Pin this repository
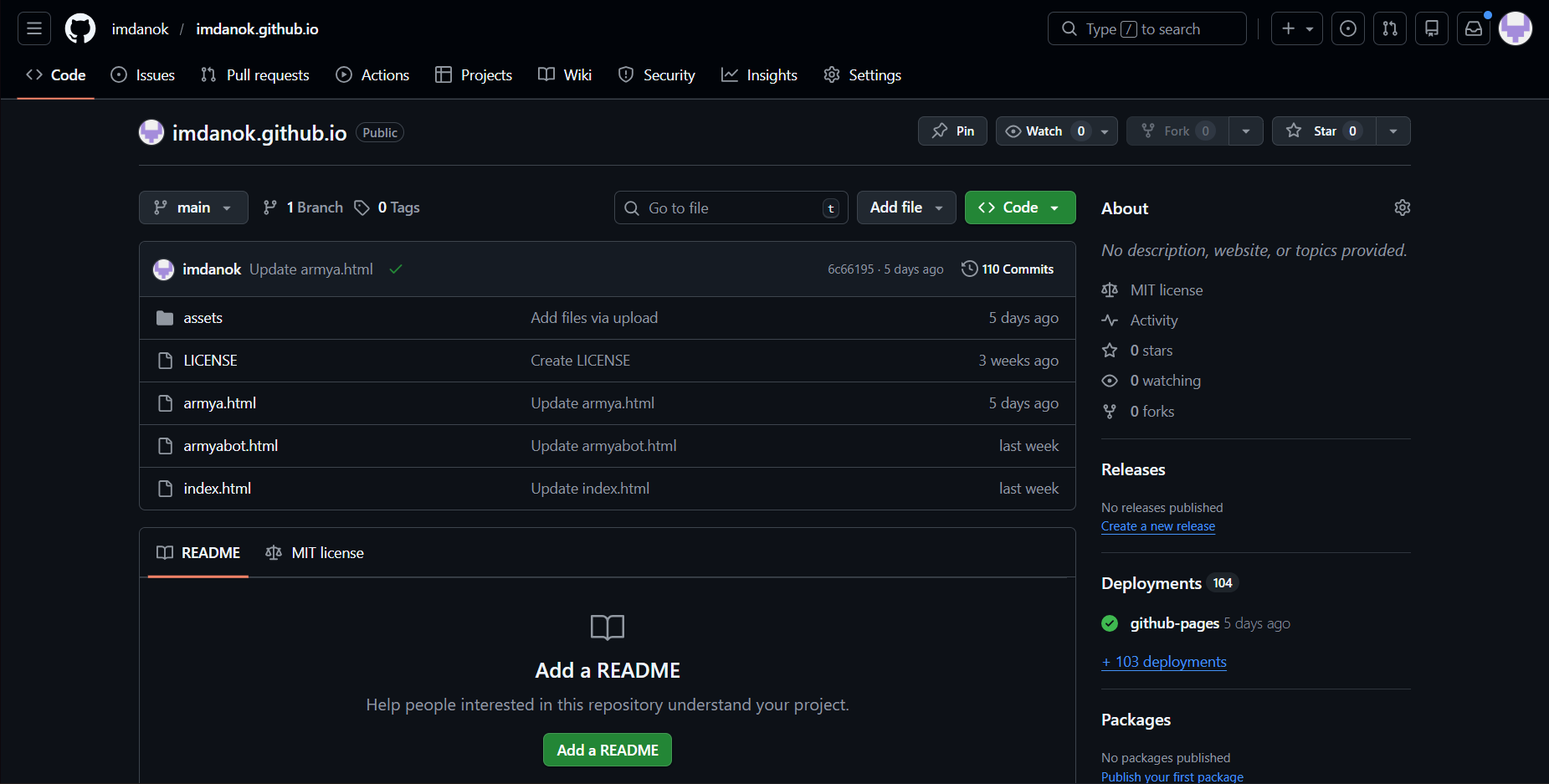The height and width of the screenshot is (784, 1549). tap(953, 131)
